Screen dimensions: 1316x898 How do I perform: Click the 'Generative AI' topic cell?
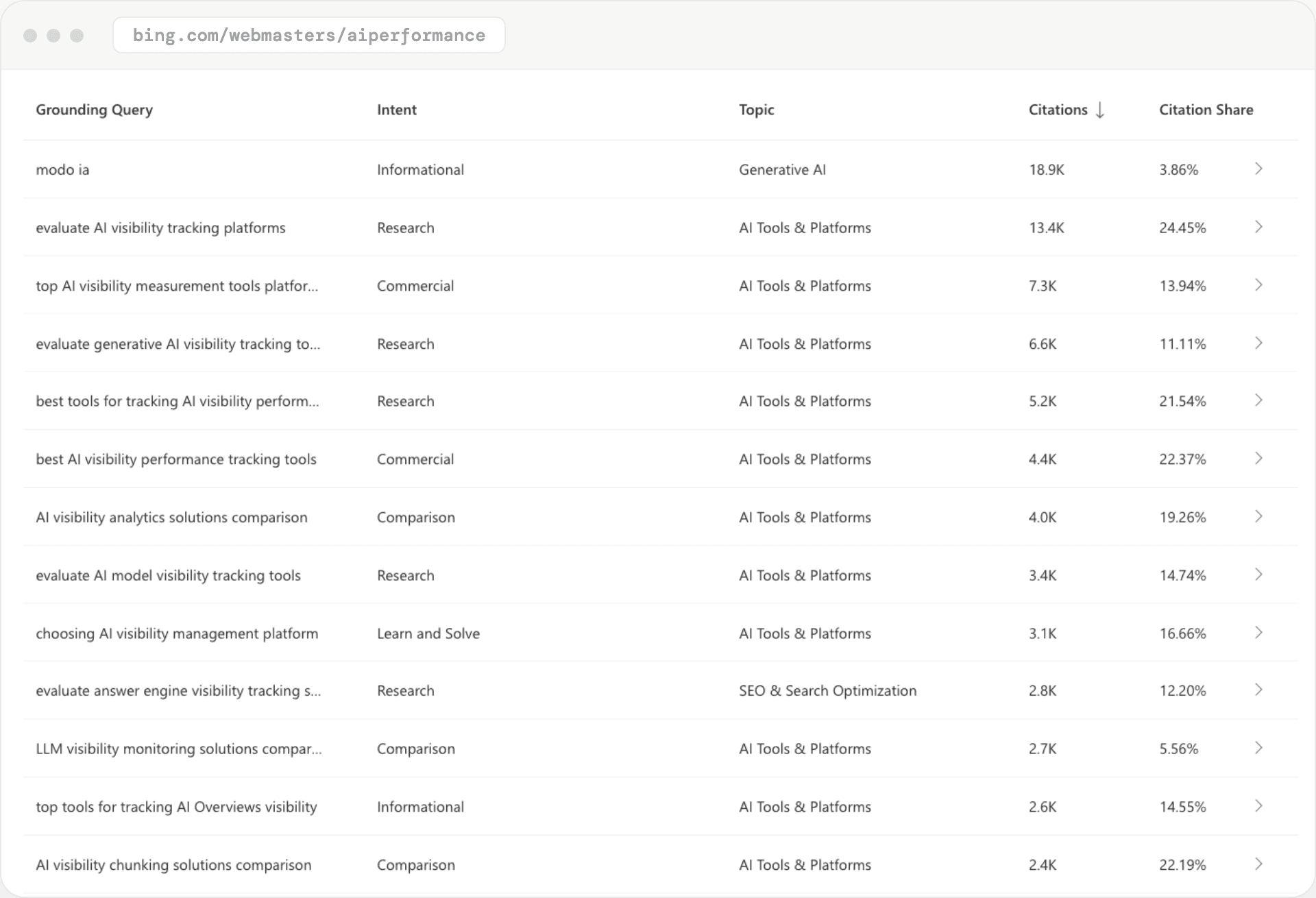pos(782,169)
